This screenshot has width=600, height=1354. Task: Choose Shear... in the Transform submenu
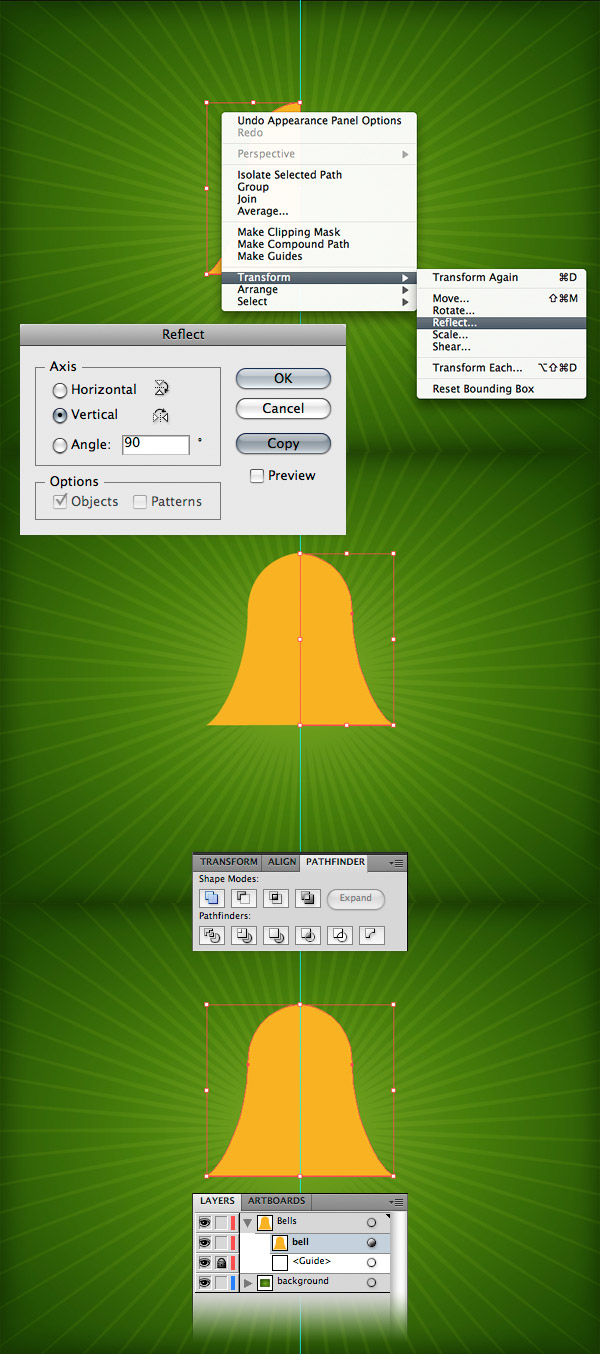point(501,347)
